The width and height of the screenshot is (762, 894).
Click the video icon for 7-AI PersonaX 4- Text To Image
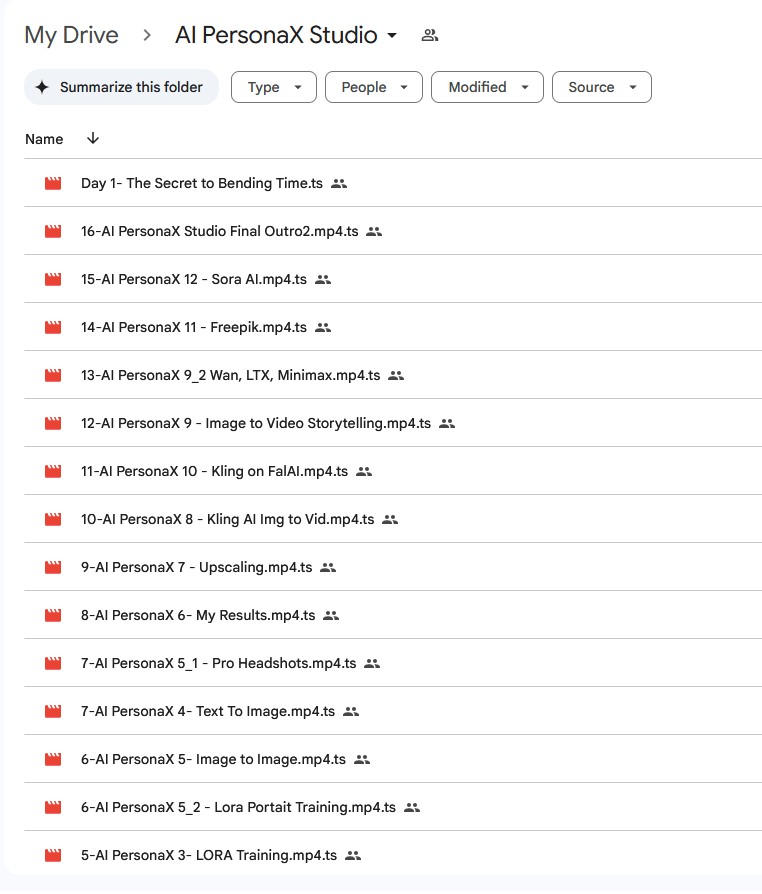click(53, 711)
